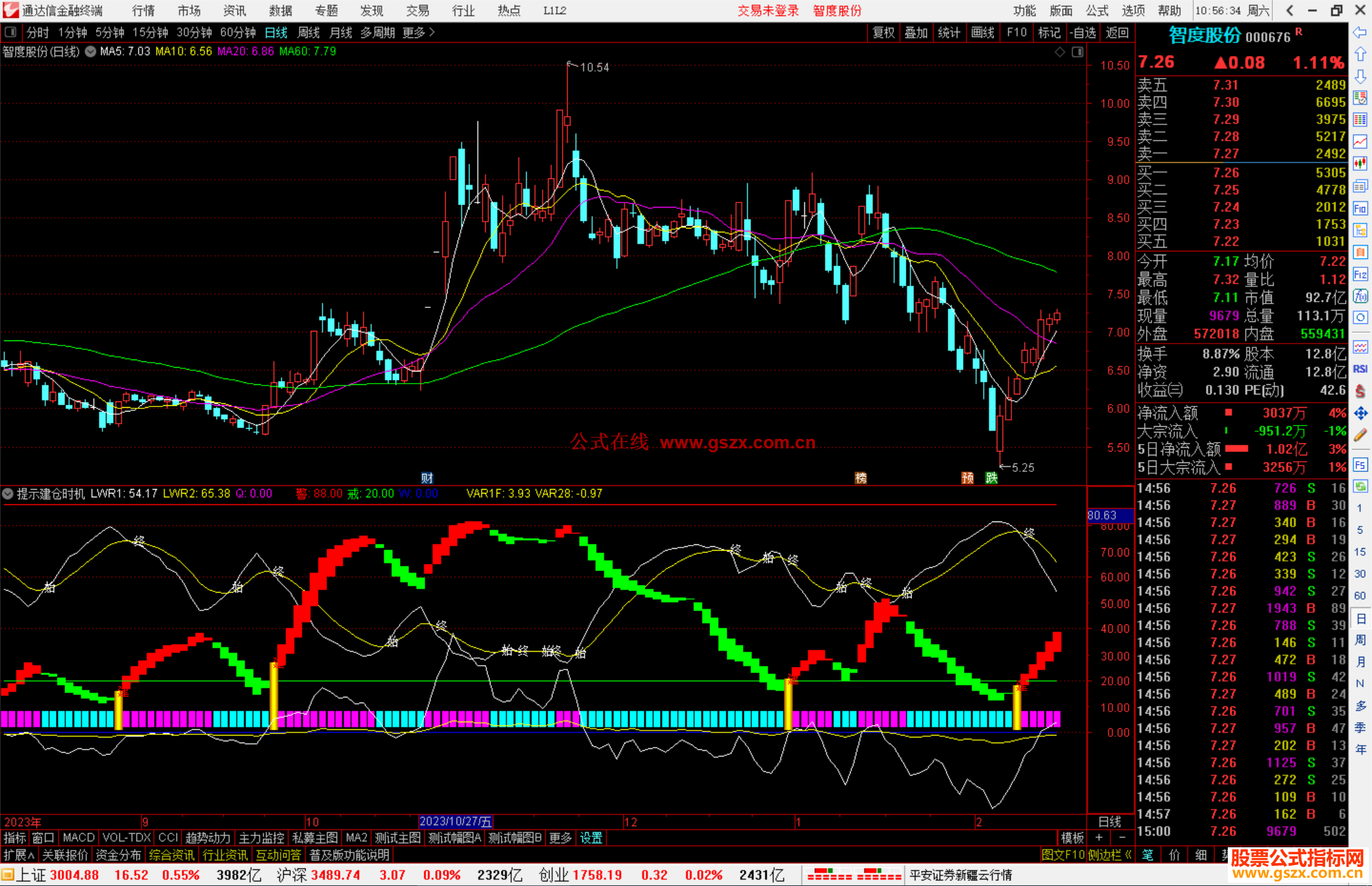Select the pencil drawing tool icon
Viewport: 1372px width, 886px height.
1360,436
